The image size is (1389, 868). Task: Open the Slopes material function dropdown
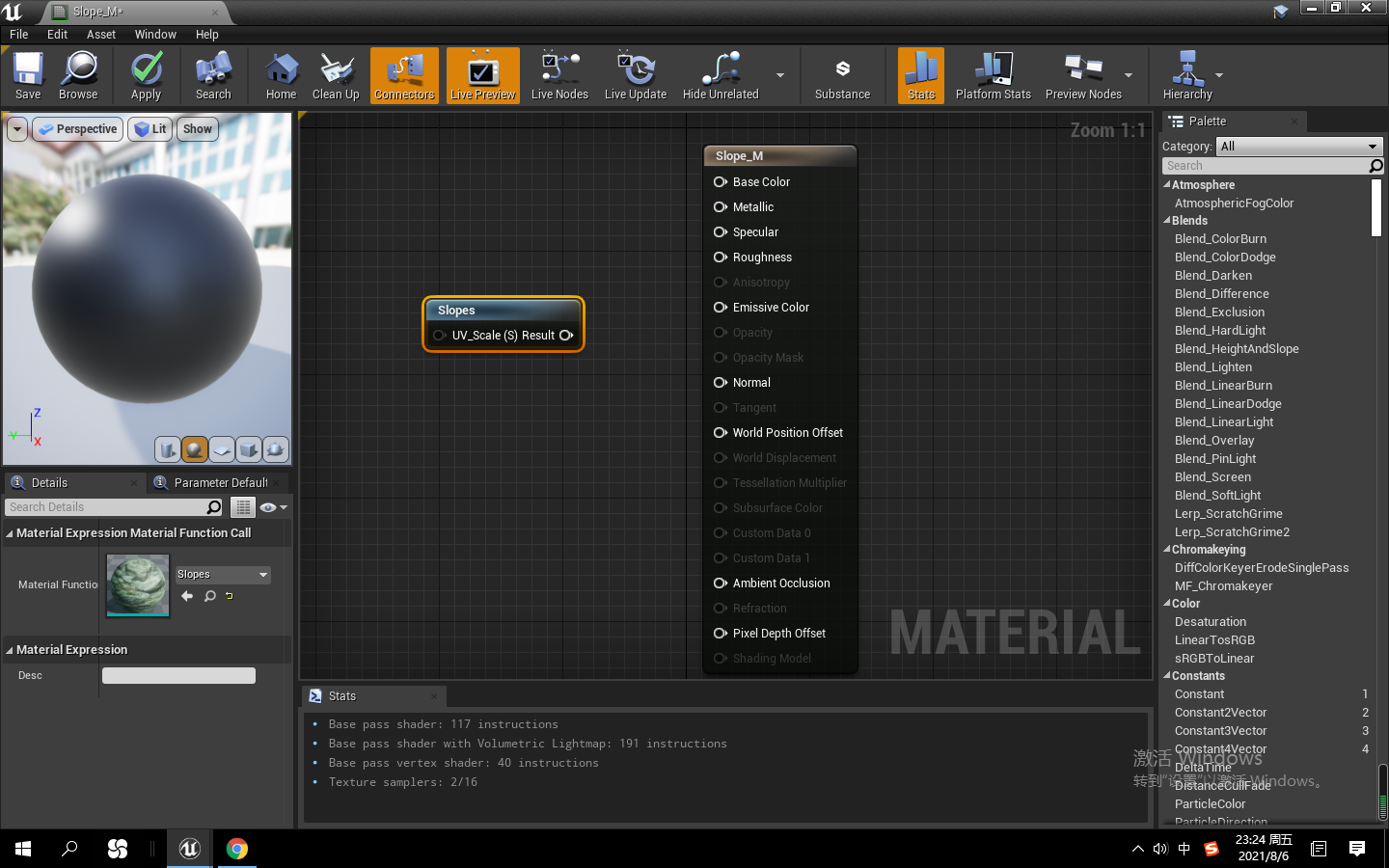tap(222, 574)
